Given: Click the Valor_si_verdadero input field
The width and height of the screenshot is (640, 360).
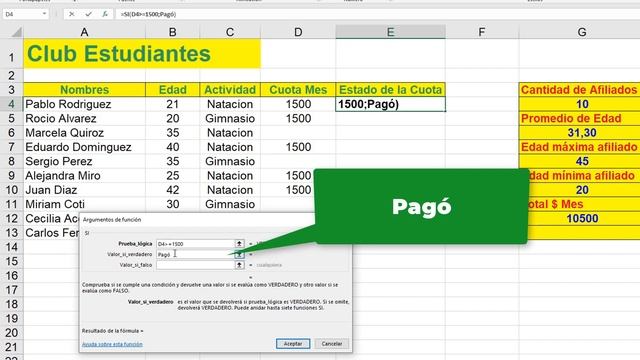Looking at the screenshot, I should click(195, 254).
